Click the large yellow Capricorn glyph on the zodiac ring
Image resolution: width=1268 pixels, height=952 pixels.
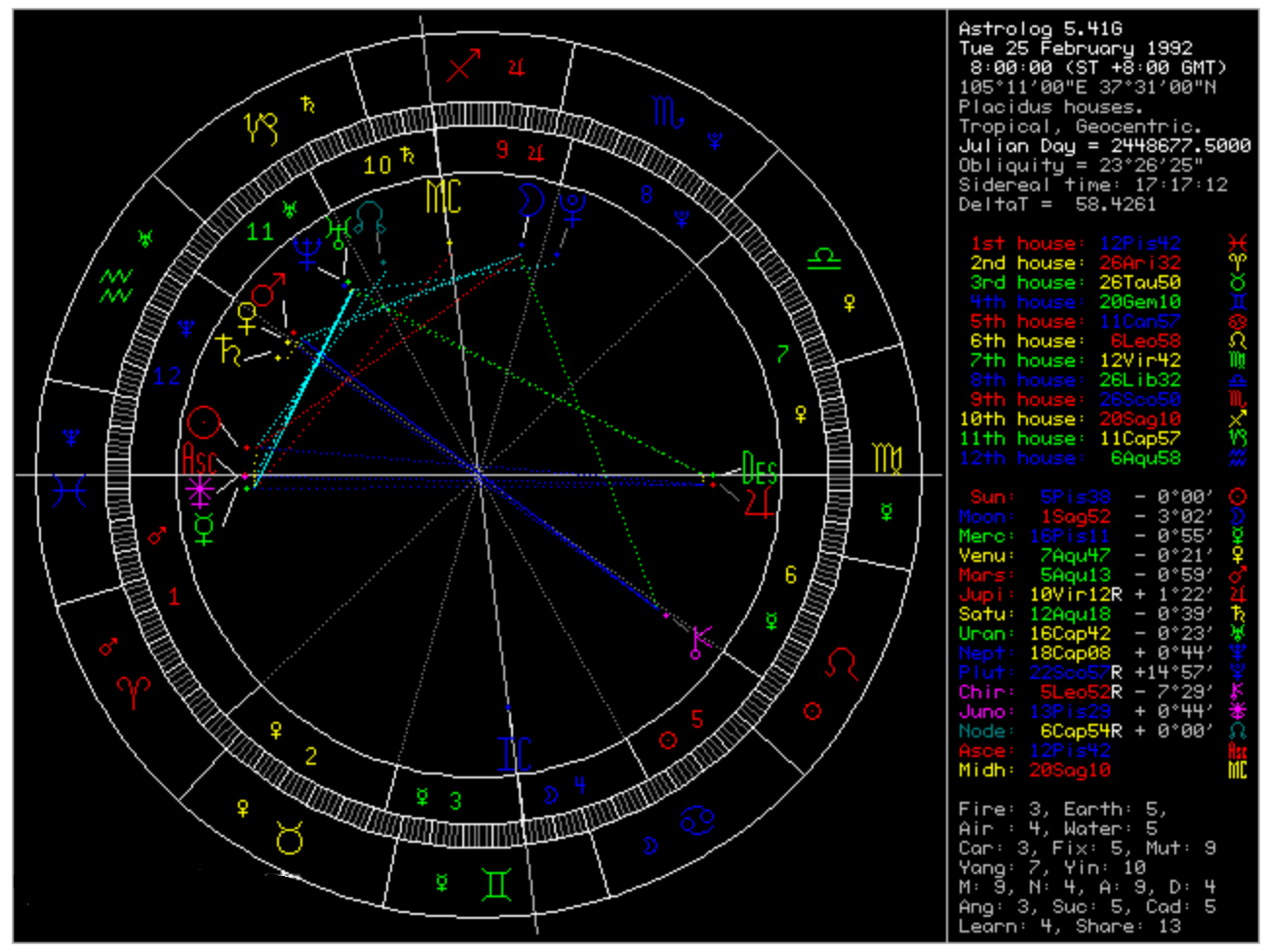point(261,128)
